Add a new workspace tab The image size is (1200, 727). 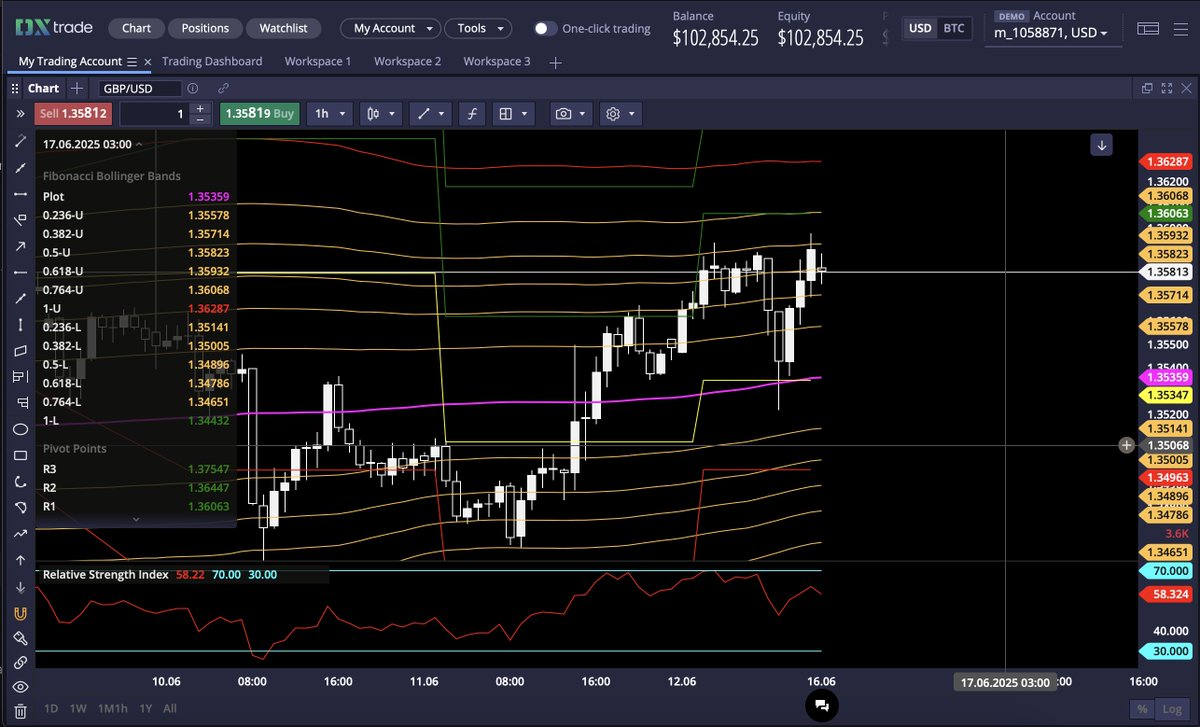pos(556,62)
